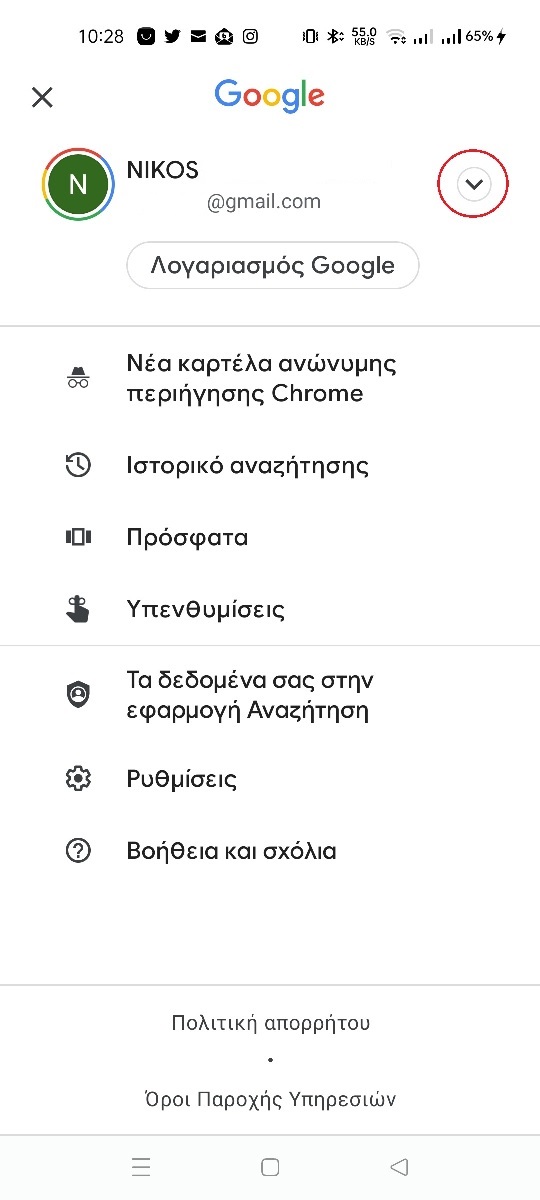The height and width of the screenshot is (1200, 540).
Task: Tap the Πρόσφατα carousel icon
Action: click(x=78, y=537)
